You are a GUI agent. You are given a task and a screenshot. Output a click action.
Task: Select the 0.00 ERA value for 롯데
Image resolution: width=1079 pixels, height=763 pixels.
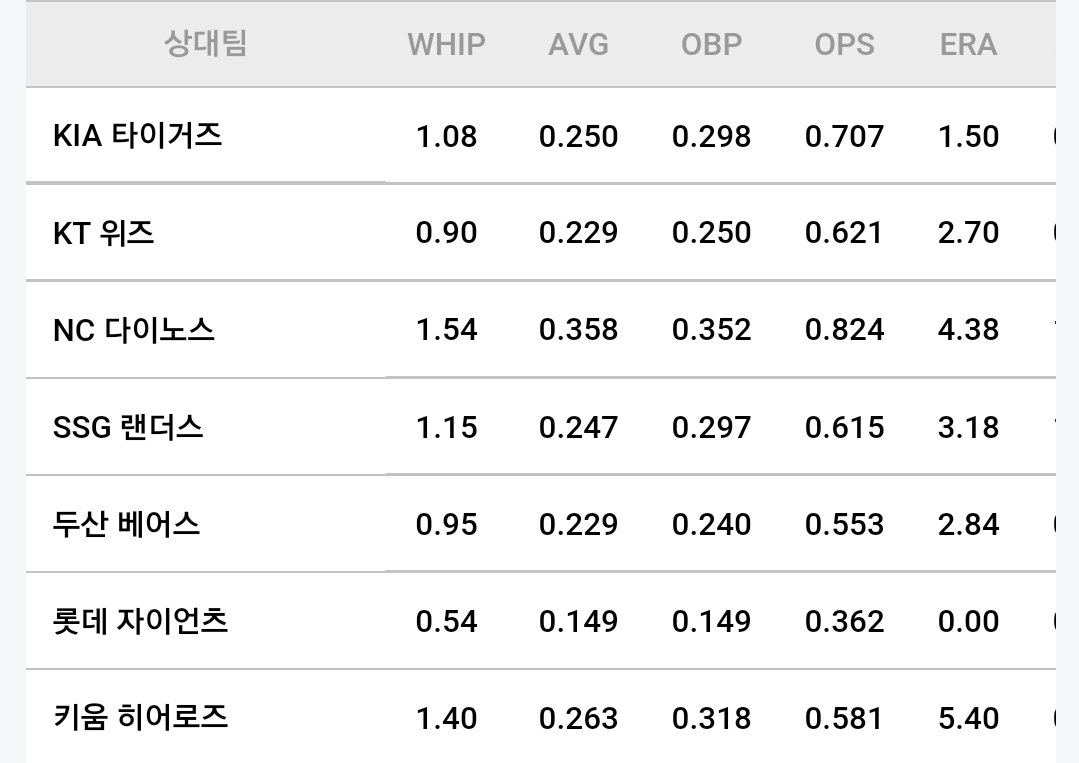[968, 621]
